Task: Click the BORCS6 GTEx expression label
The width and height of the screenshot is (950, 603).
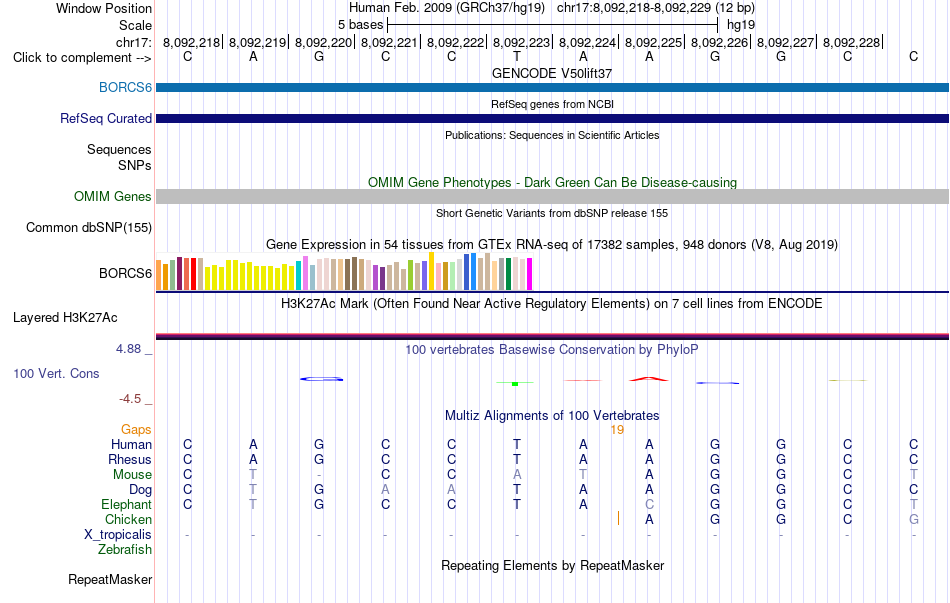Action: (125, 273)
